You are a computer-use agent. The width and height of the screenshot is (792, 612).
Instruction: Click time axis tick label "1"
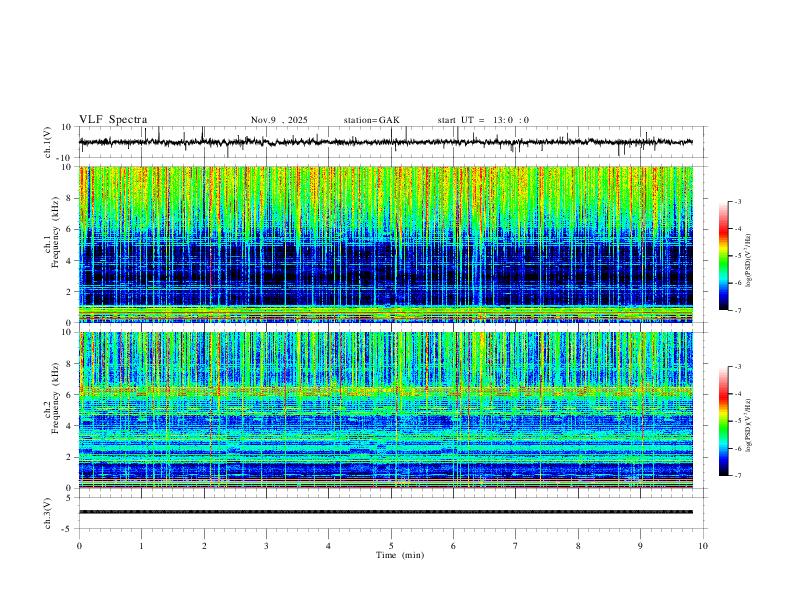141,546
